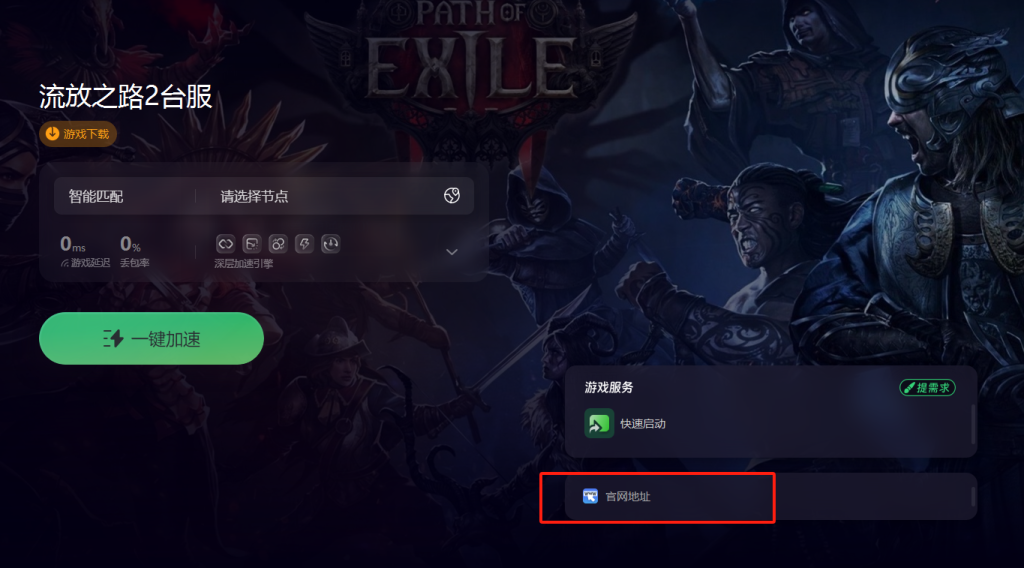The image size is (1024, 568).
Task: Click the 游戏延迟 latency readout
Action: (x=85, y=251)
